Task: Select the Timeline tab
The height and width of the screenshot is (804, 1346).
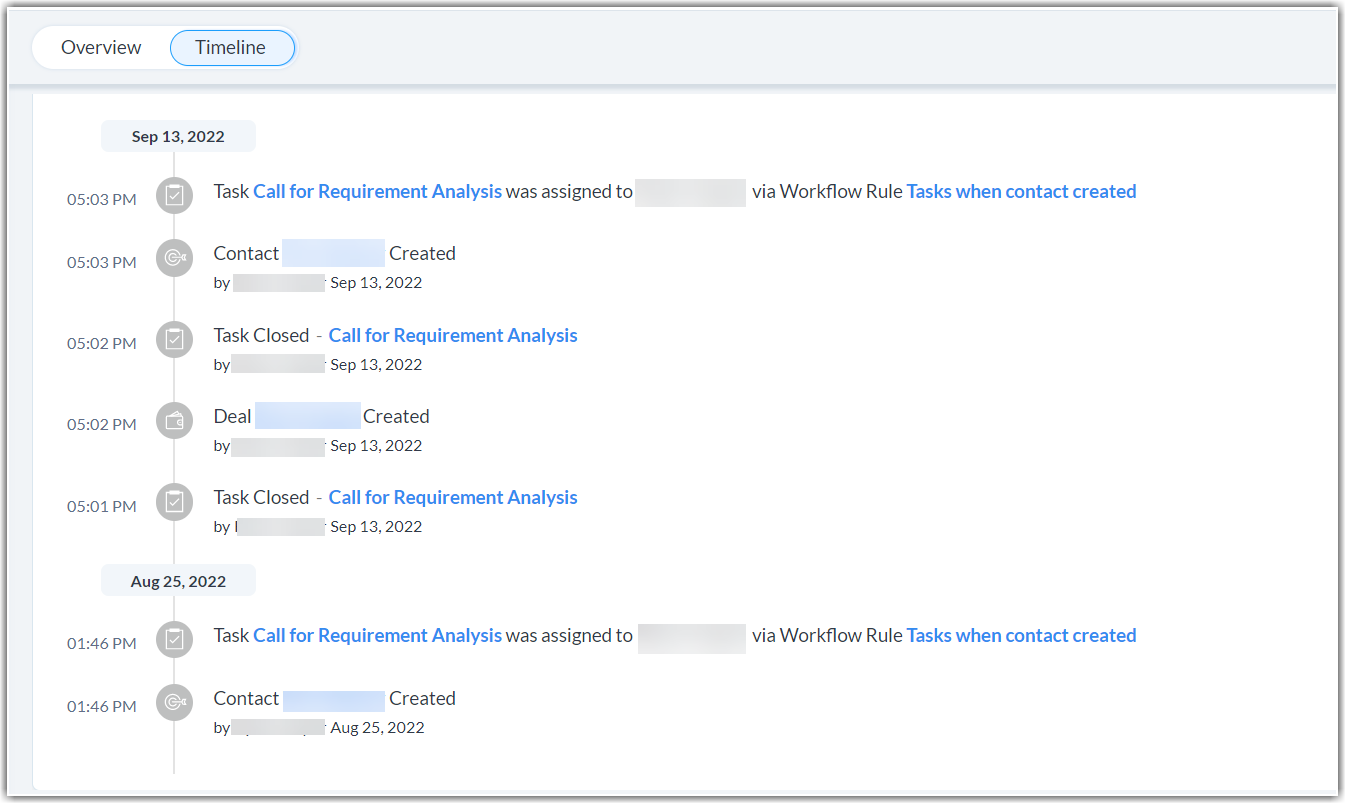Action: tap(231, 48)
